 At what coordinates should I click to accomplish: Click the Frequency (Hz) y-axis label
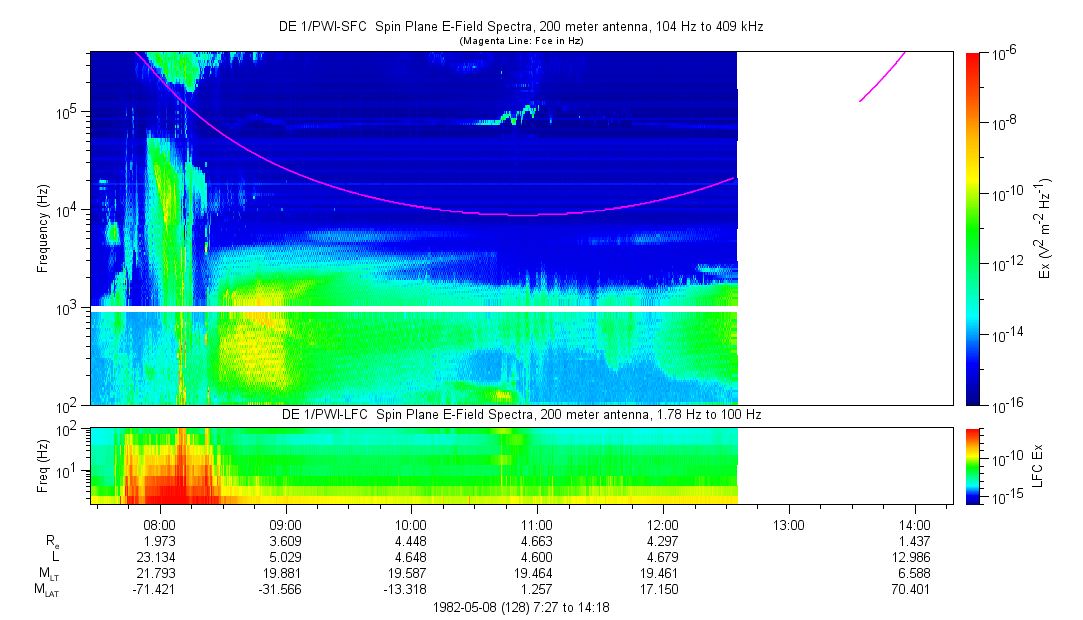coord(42,228)
